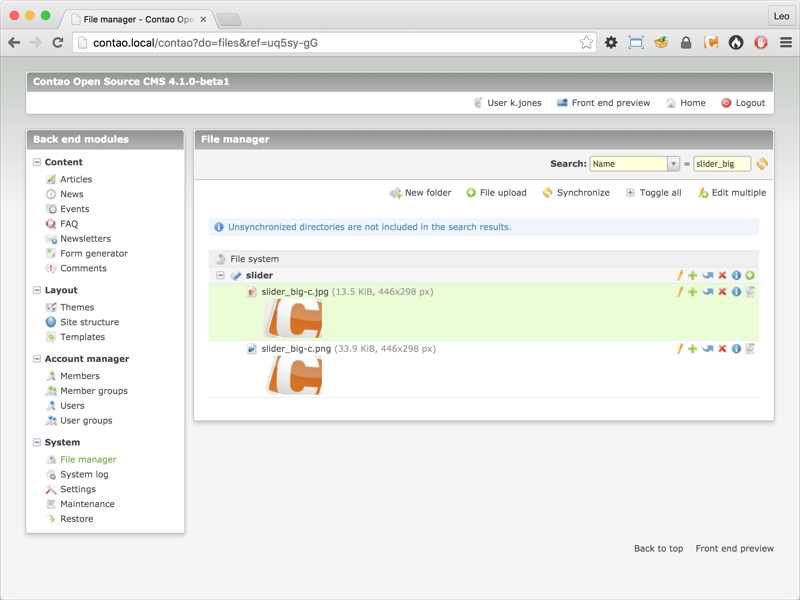
Task: Click the red stop-hand extension icon
Action: click(x=761, y=42)
